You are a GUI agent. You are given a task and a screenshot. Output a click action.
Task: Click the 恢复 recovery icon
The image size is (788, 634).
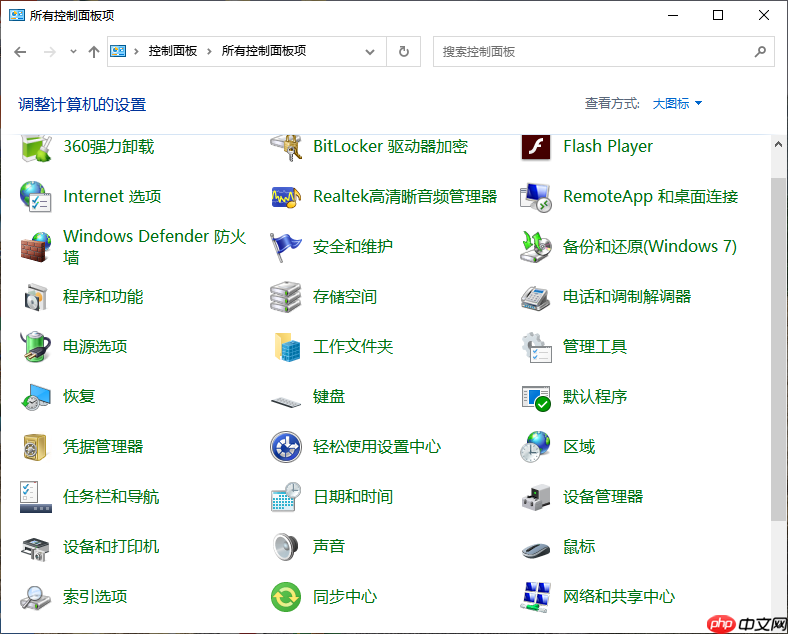click(x=36, y=397)
